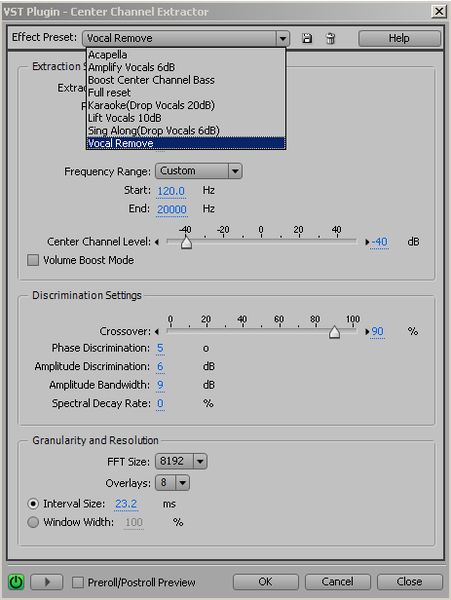
Task: Choose Karaoke(Drop Vocals 20dB) preset
Action: pyautogui.click(x=186, y=105)
